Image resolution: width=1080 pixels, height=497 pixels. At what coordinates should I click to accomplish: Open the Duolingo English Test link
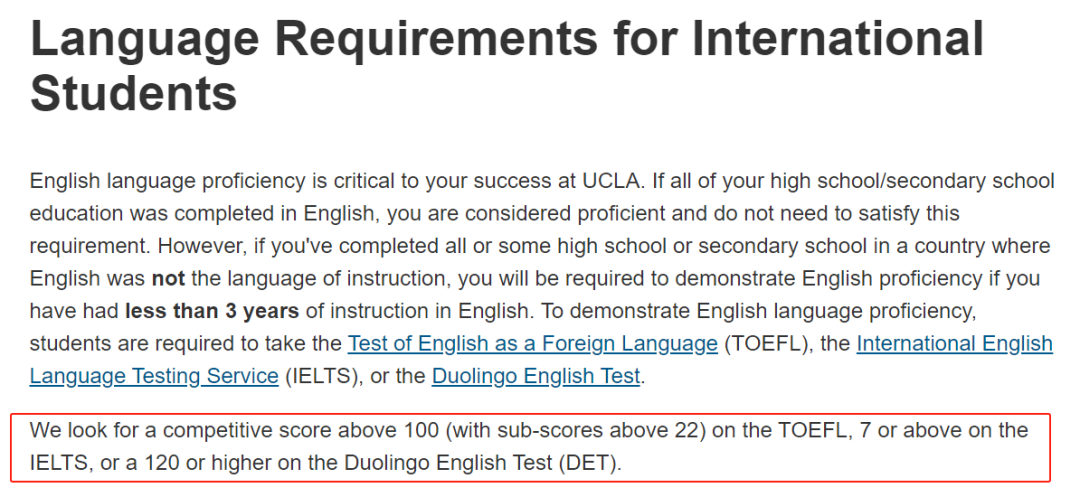click(536, 377)
